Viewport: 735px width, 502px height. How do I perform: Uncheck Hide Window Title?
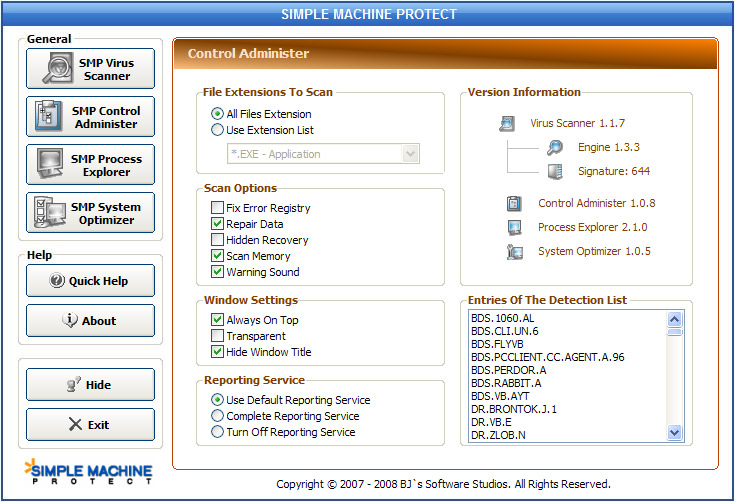click(x=217, y=352)
